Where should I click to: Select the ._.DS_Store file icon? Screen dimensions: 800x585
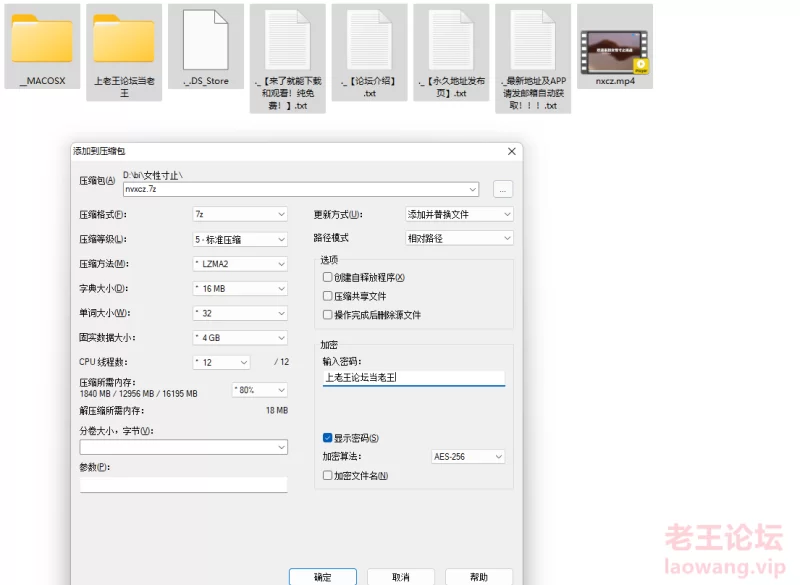coord(206,41)
